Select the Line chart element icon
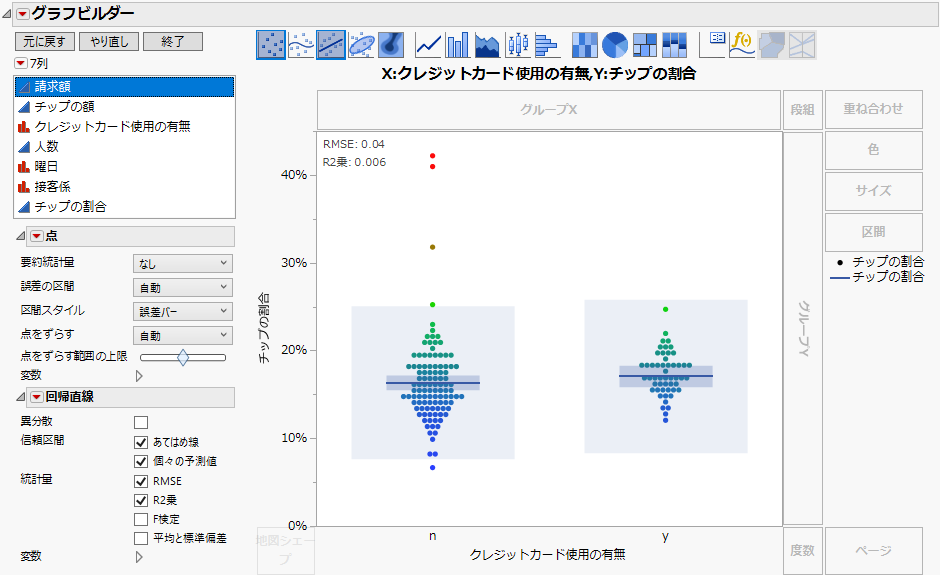This screenshot has width=940, height=575. 428,45
